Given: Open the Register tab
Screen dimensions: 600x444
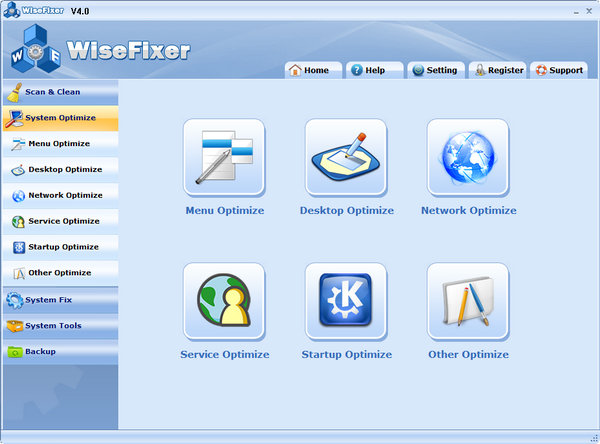Looking at the screenshot, I should (x=498, y=70).
